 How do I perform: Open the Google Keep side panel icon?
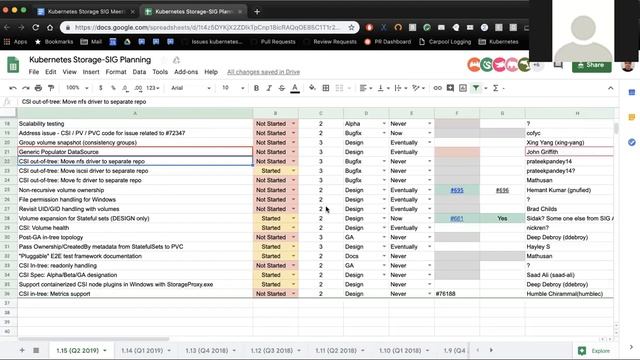coord(631,117)
